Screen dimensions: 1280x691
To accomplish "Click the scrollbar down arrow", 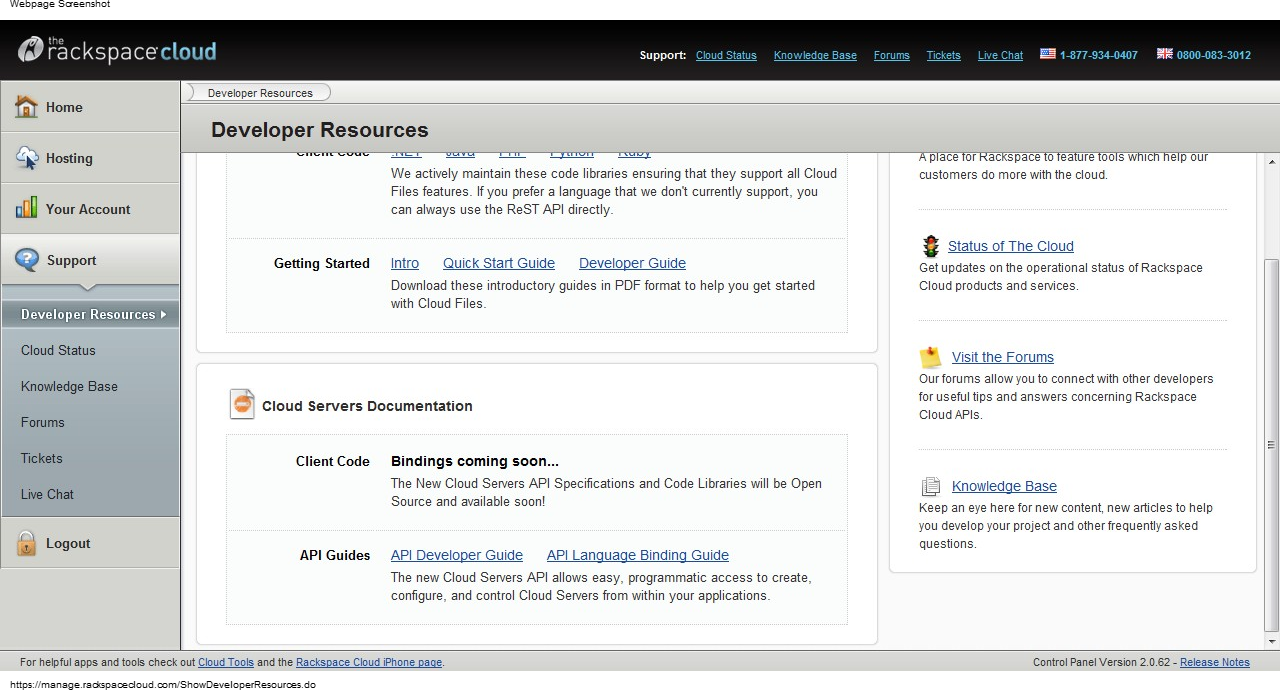I will 1272,641.
